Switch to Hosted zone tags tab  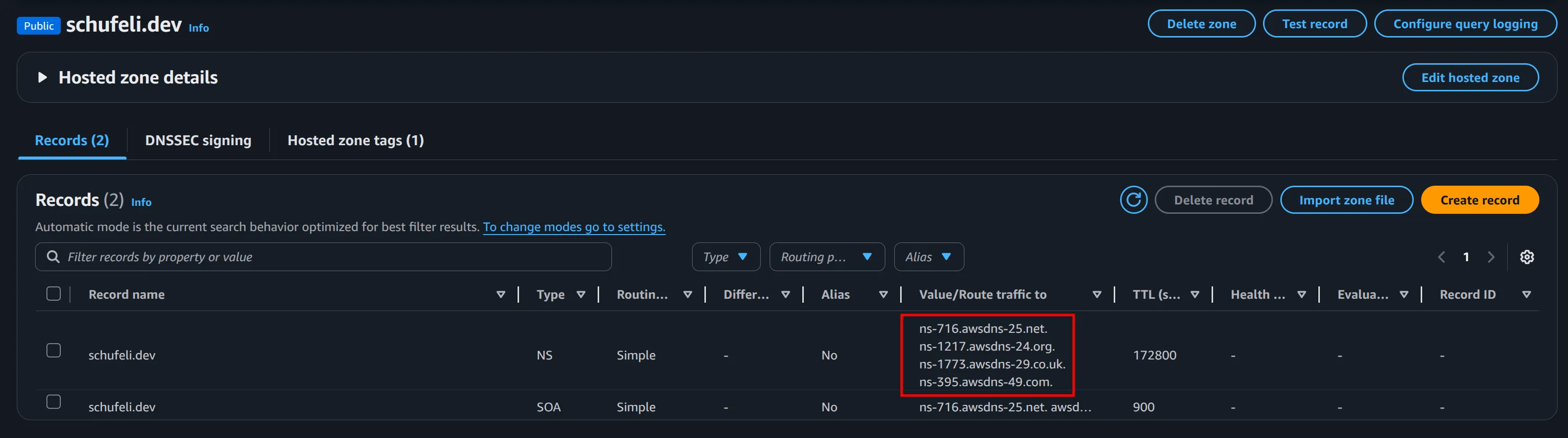tap(355, 141)
